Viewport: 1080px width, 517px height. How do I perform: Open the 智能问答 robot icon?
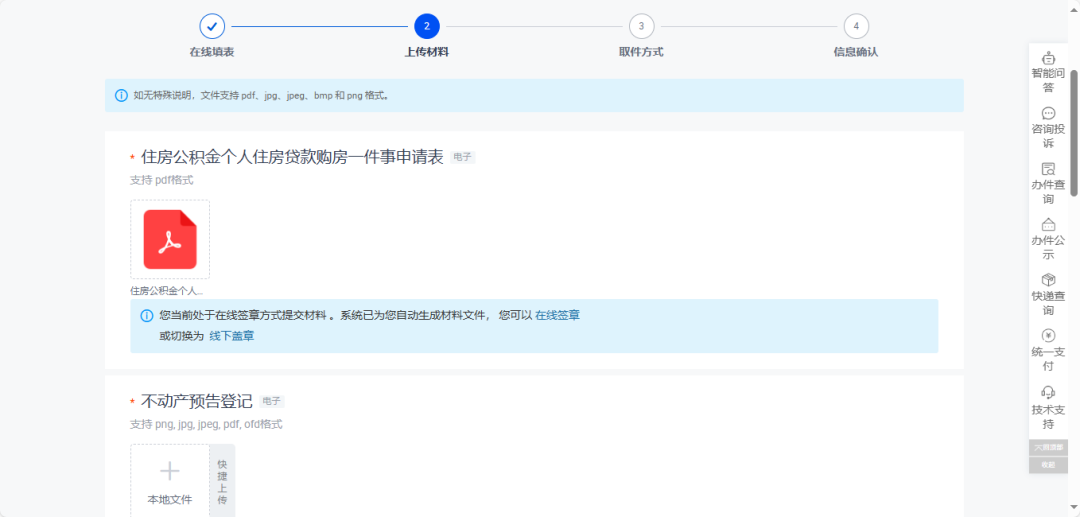coord(1048,58)
